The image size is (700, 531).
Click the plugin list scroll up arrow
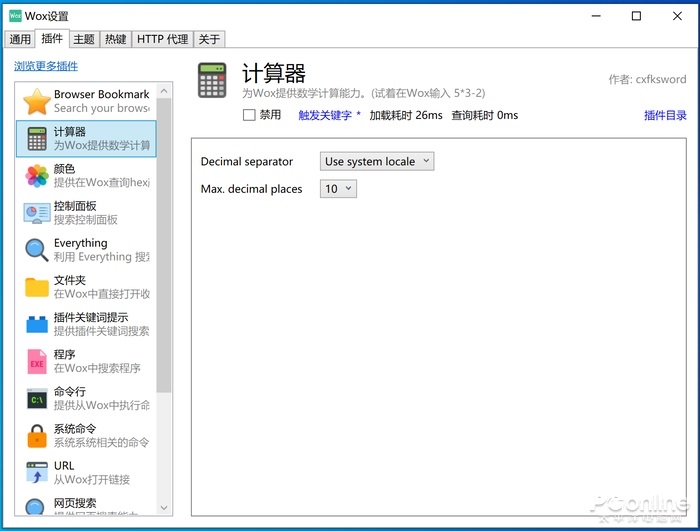(x=164, y=91)
